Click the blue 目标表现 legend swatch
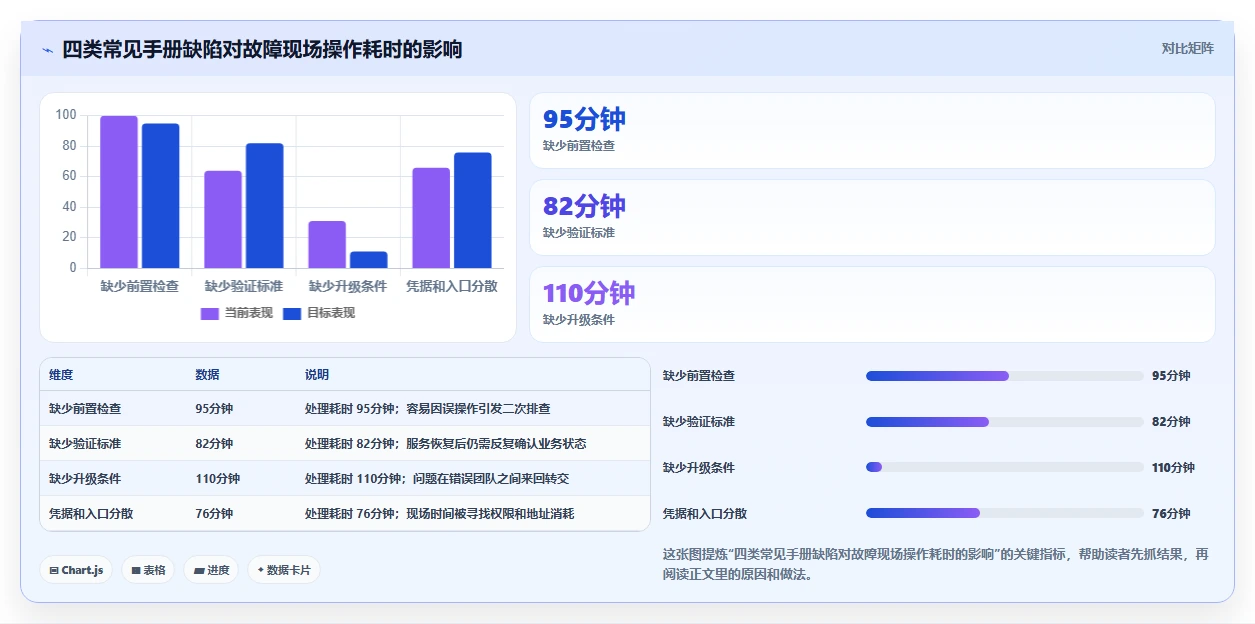This screenshot has height=624, width=1255. (x=292, y=314)
